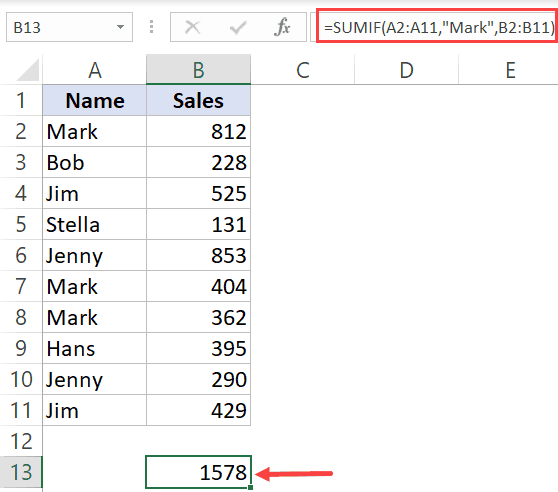
Task: Select cell with value 429
Action: pyautogui.click(x=198, y=410)
